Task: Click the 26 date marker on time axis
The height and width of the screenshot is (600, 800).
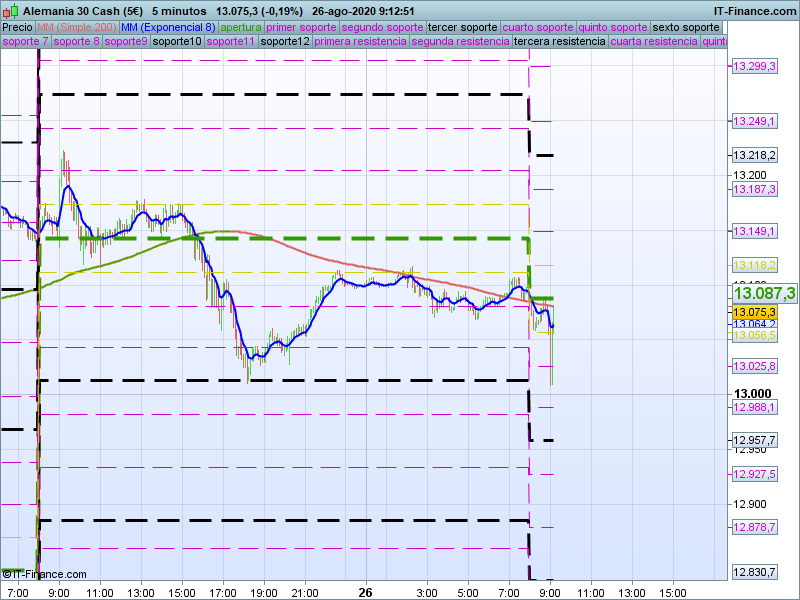Action: coord(366,592)
